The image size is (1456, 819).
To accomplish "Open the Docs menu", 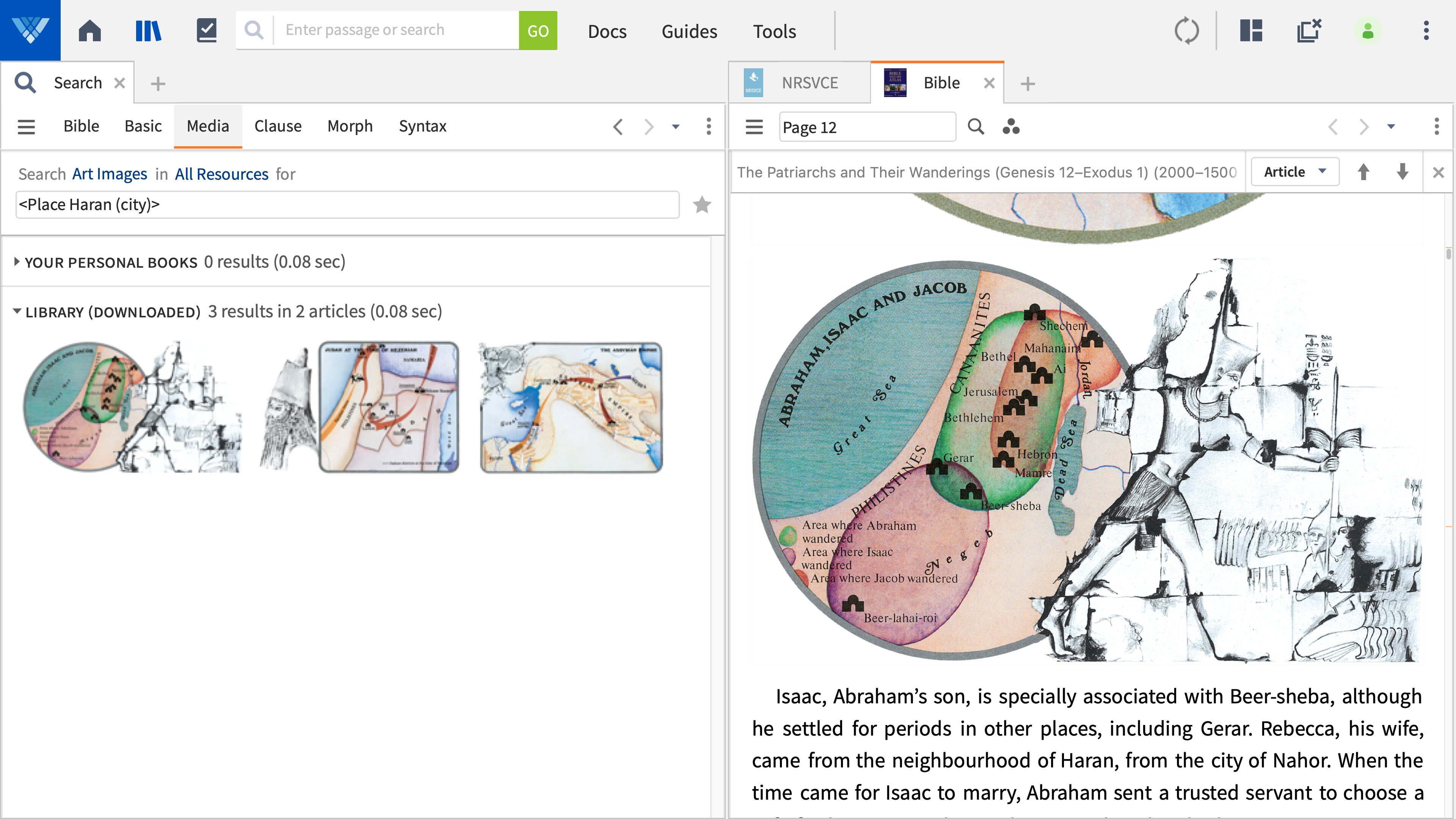I will (607, 31).
